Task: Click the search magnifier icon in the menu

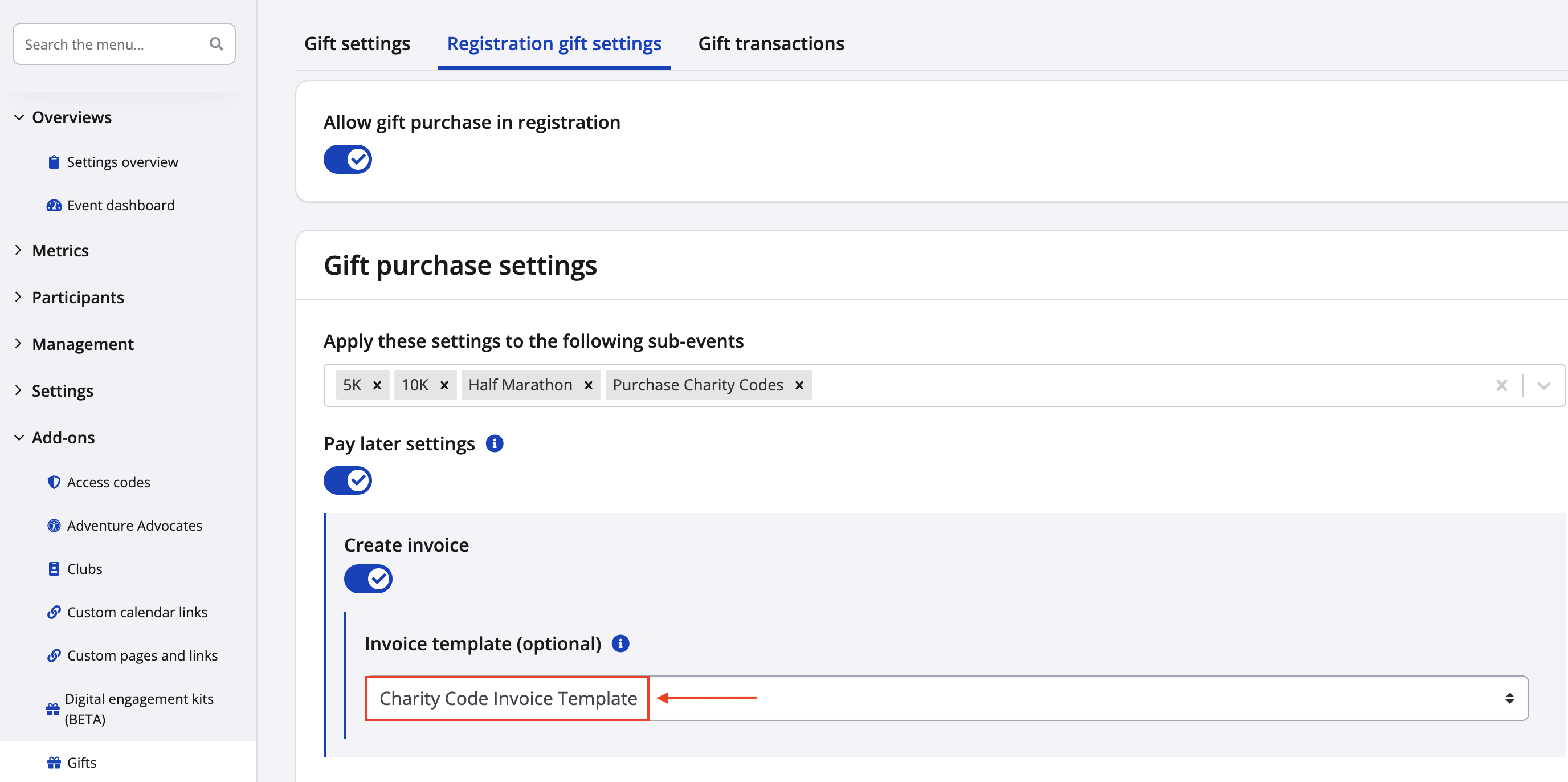Action: click(216, 44)
